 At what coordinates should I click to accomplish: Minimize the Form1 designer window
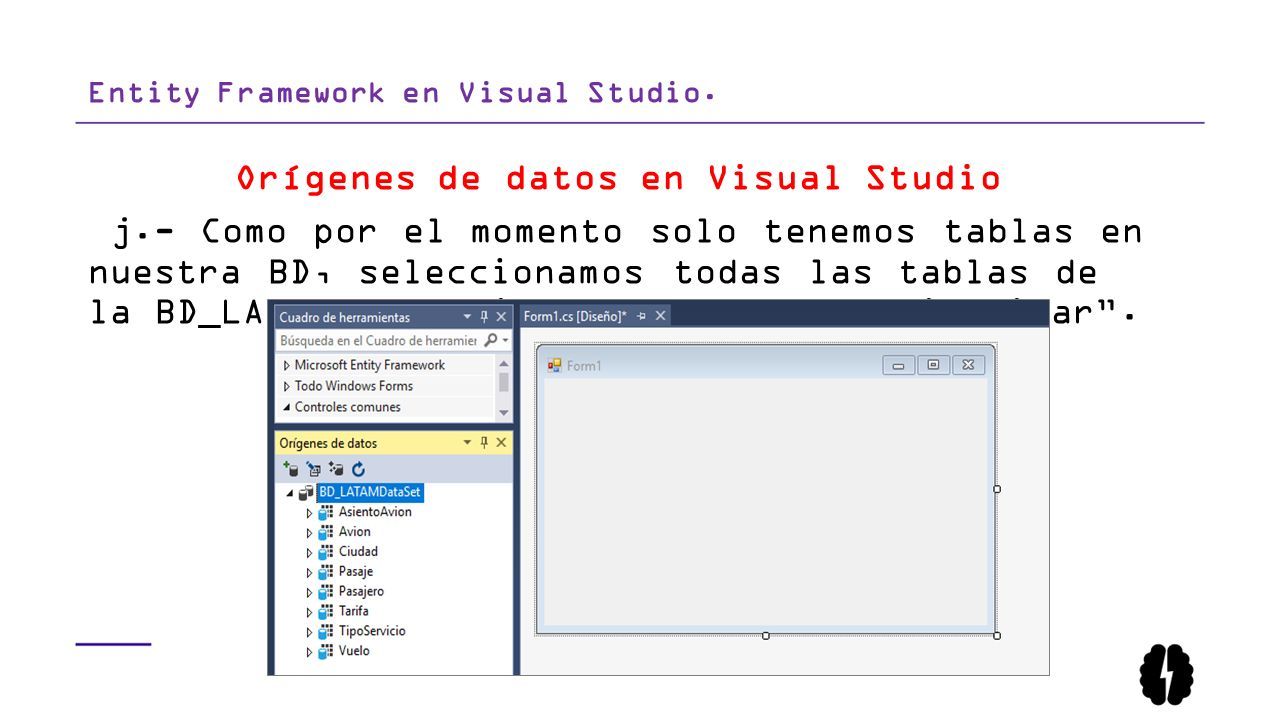899,365
